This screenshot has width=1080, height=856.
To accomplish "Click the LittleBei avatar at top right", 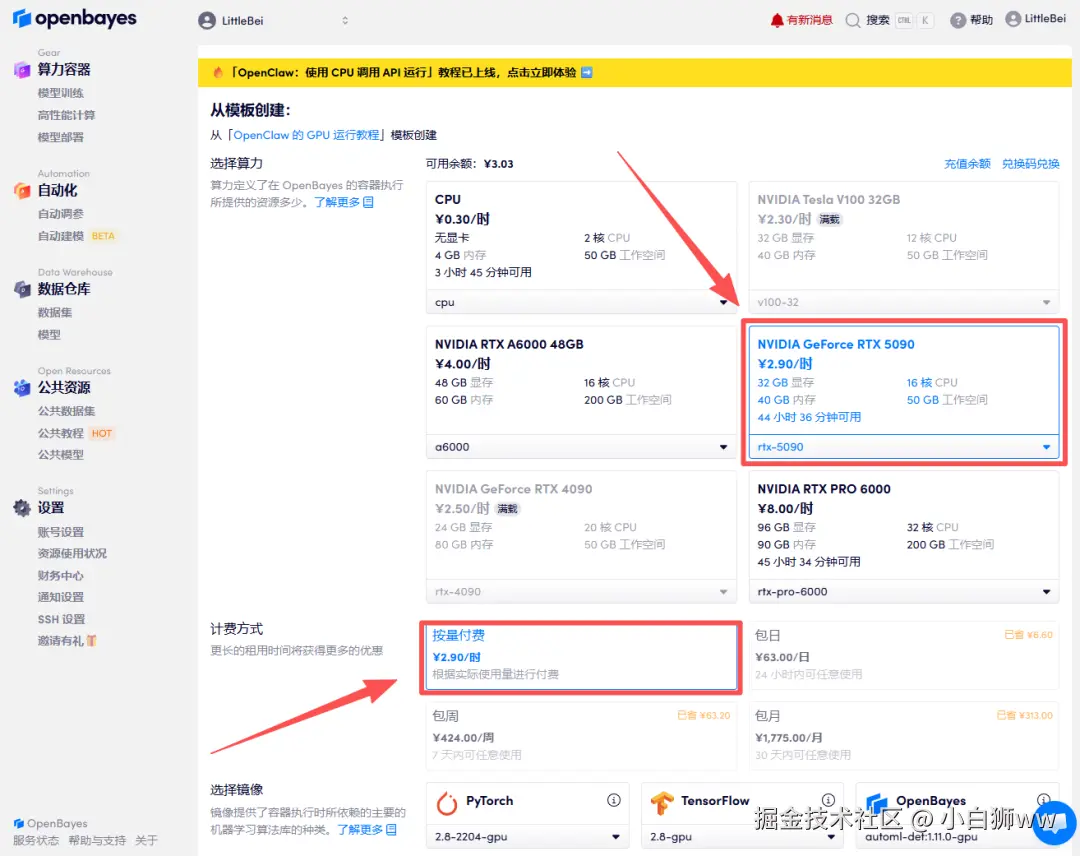I will pos(1013,19).
